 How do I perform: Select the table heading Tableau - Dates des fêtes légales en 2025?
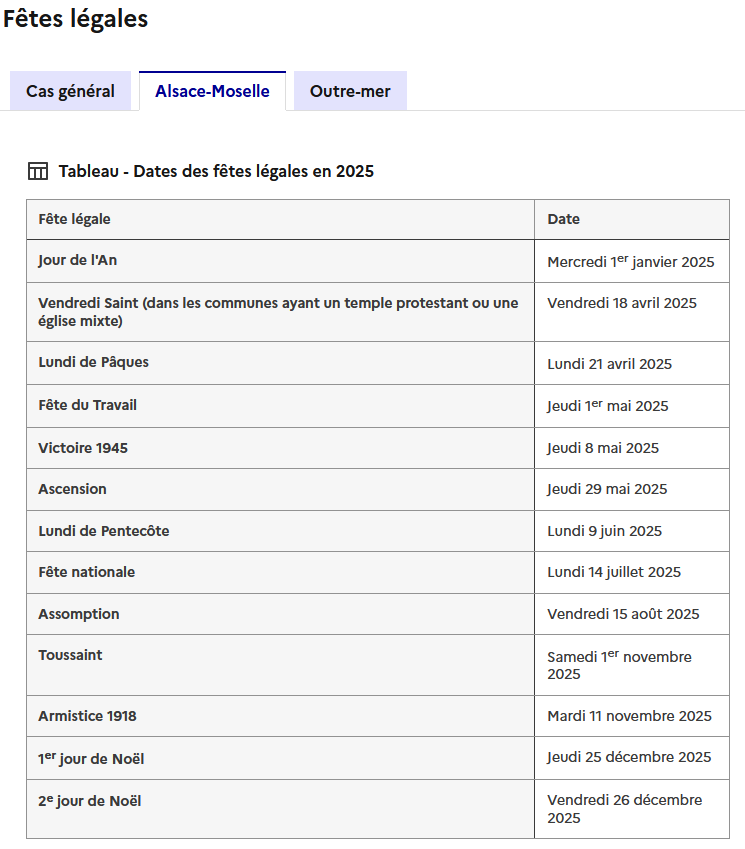(214, 171)
